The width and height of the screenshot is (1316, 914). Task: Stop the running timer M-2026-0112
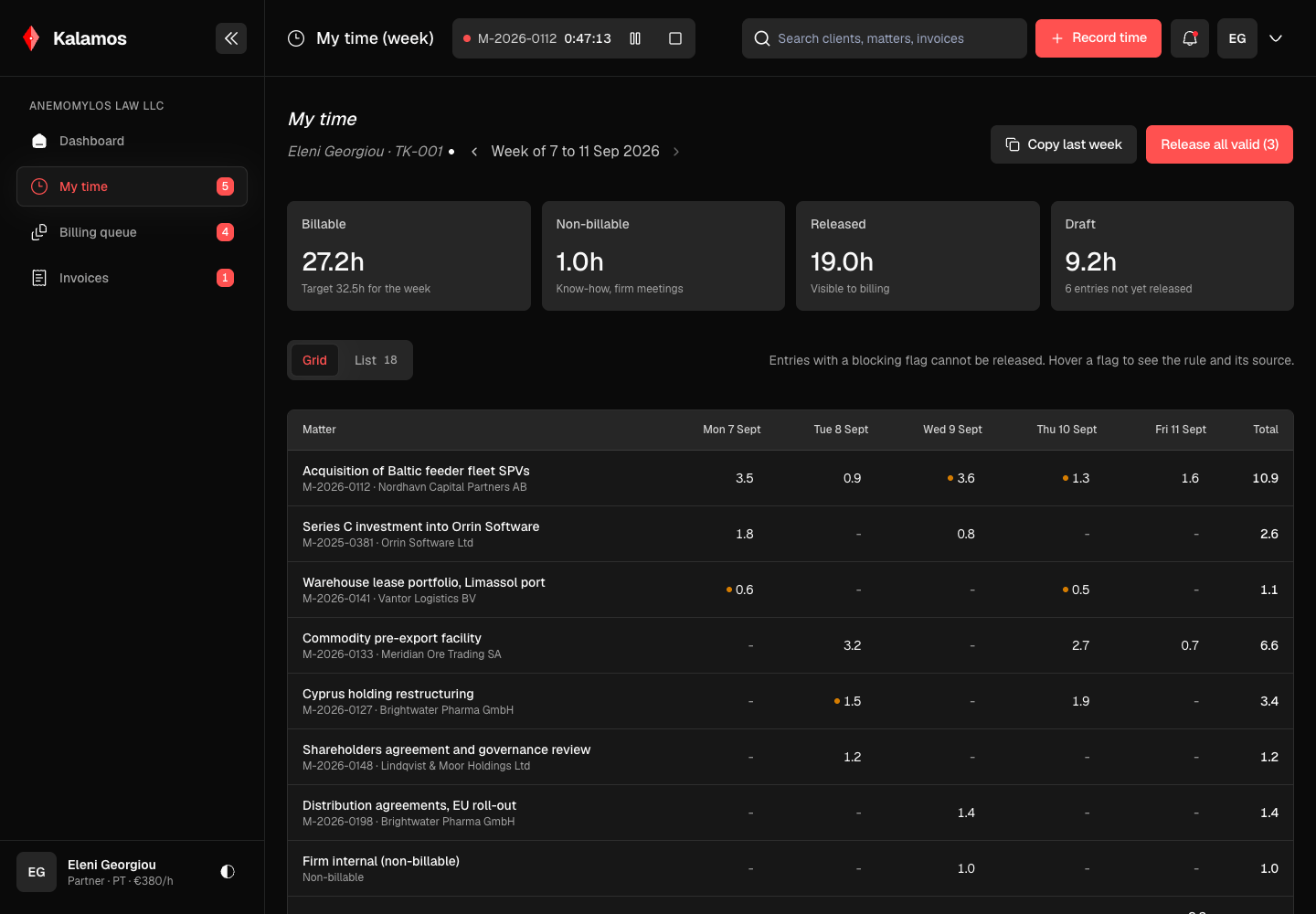675,38
